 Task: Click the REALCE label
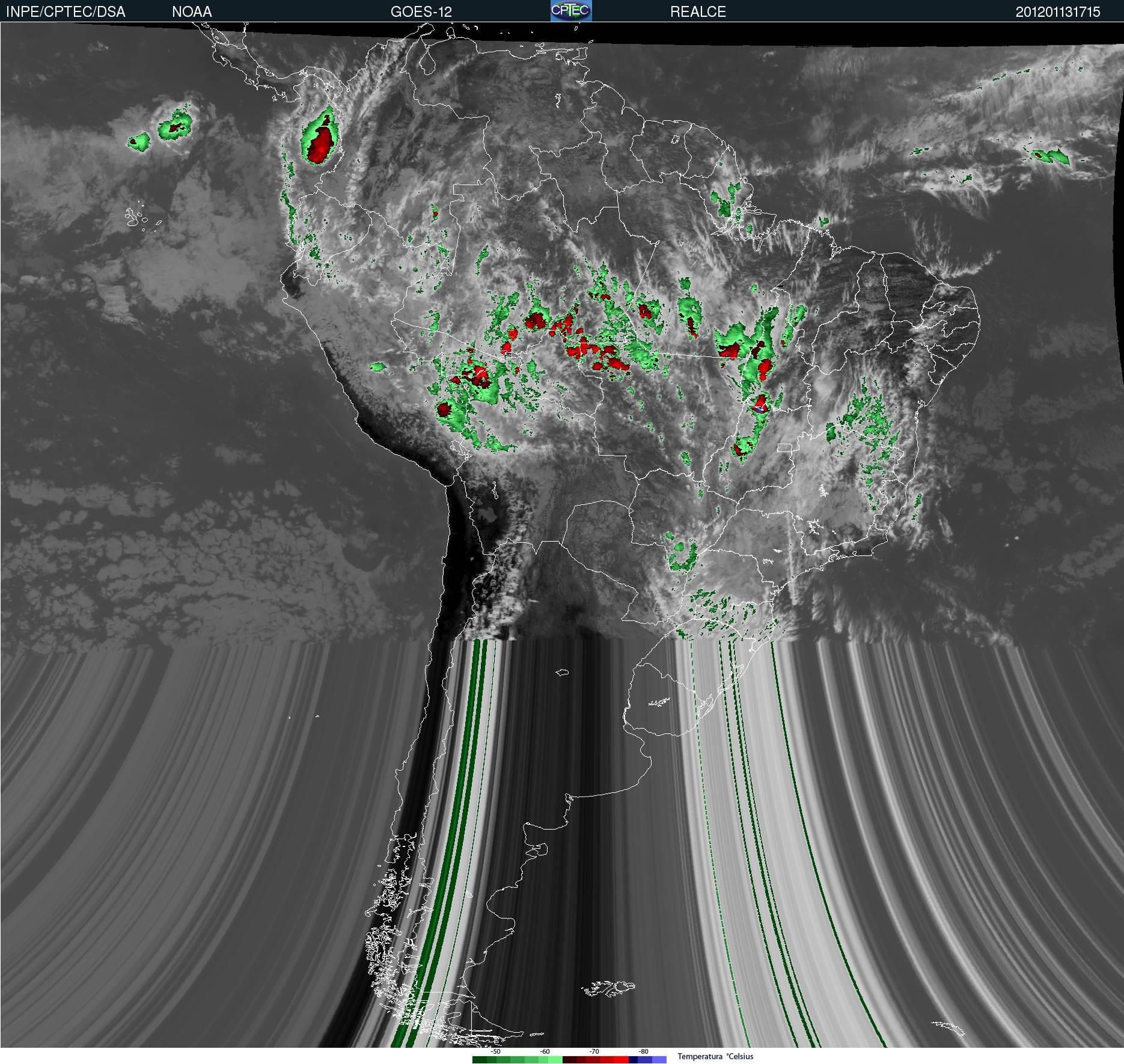(x=698, y=11)
